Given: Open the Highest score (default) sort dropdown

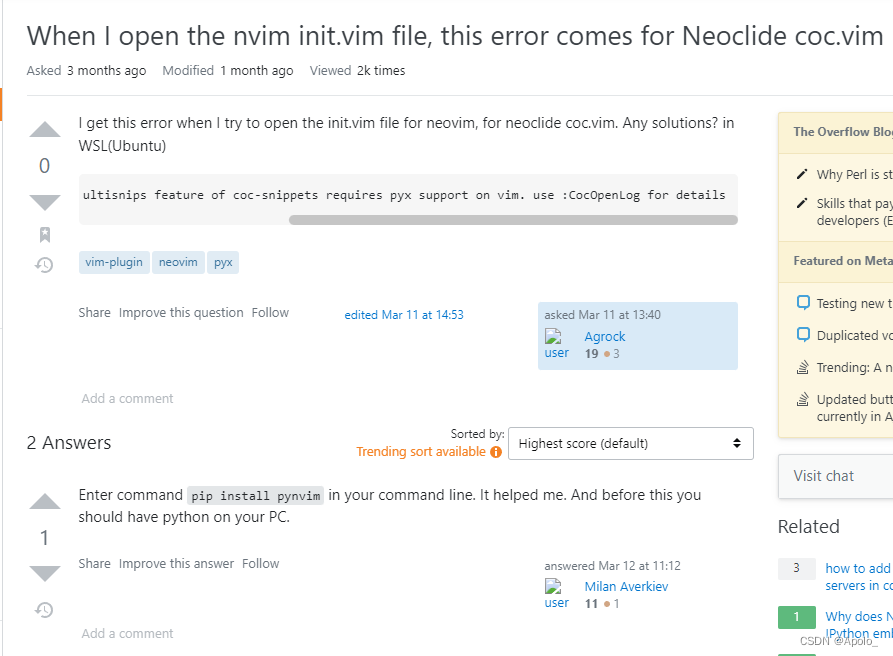Looking at the screenshot, I should (630, 443).
